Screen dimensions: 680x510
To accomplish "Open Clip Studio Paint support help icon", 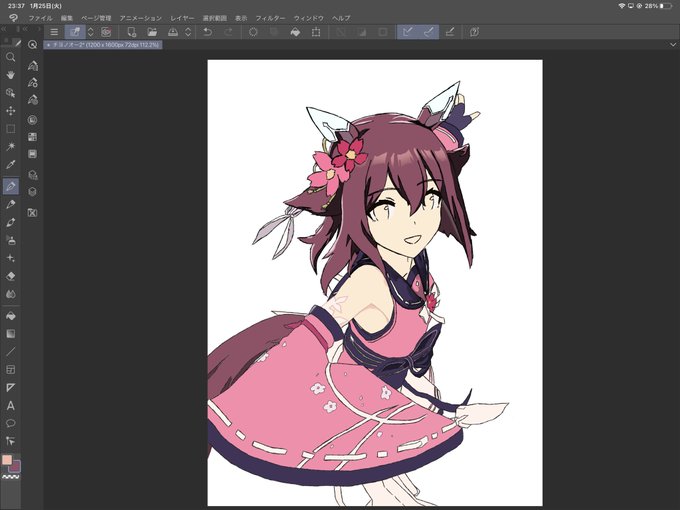I will (x=474, y=32).
